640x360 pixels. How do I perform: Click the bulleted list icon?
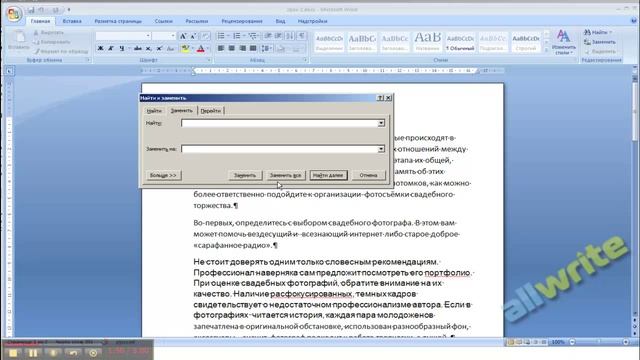pyautogui.click(x=221, y=36)
